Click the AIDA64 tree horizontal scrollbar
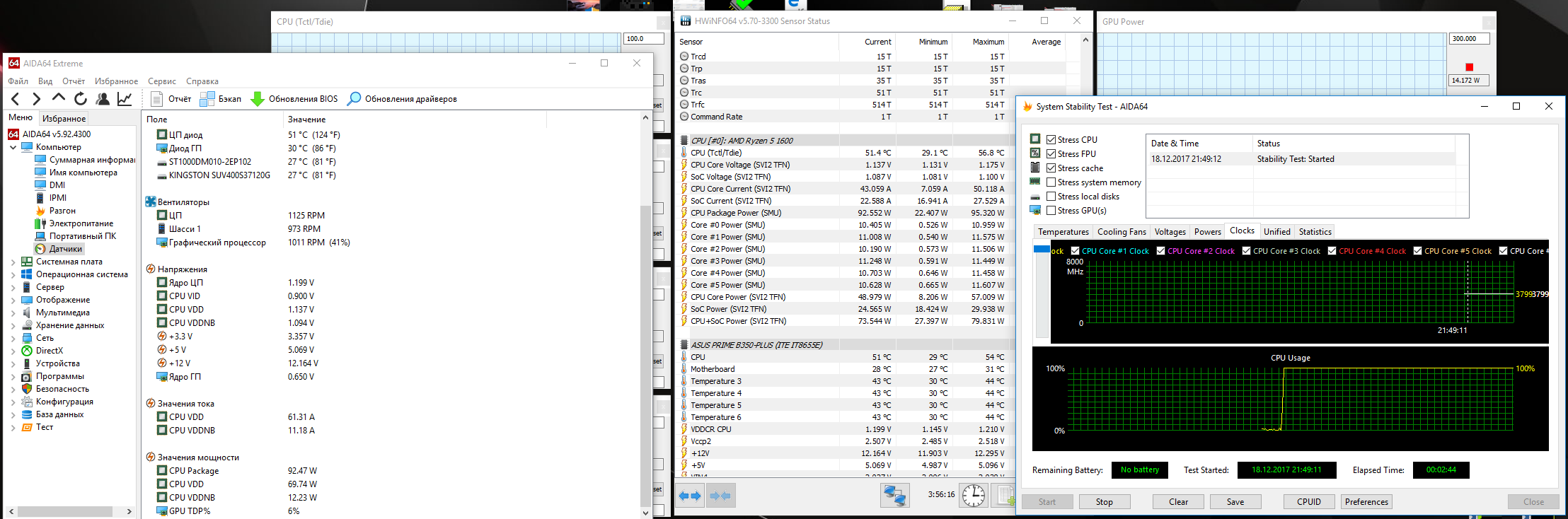The image size is (1568, 519). (64, 511)
